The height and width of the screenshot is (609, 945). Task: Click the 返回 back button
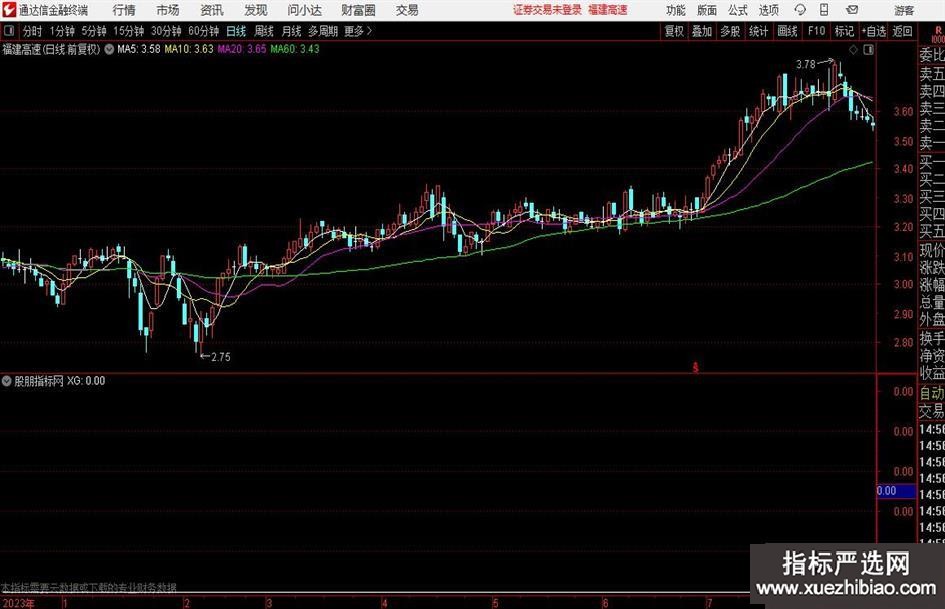click(x=902, y=31)
